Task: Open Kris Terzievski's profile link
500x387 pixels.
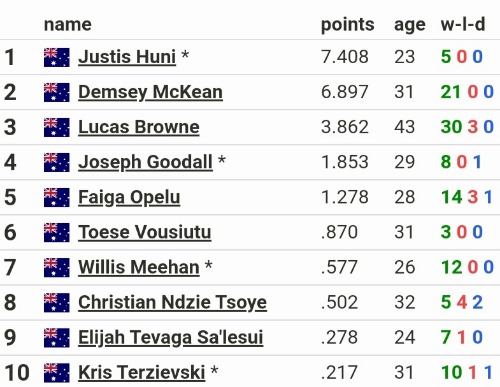Action: [142, 373]
